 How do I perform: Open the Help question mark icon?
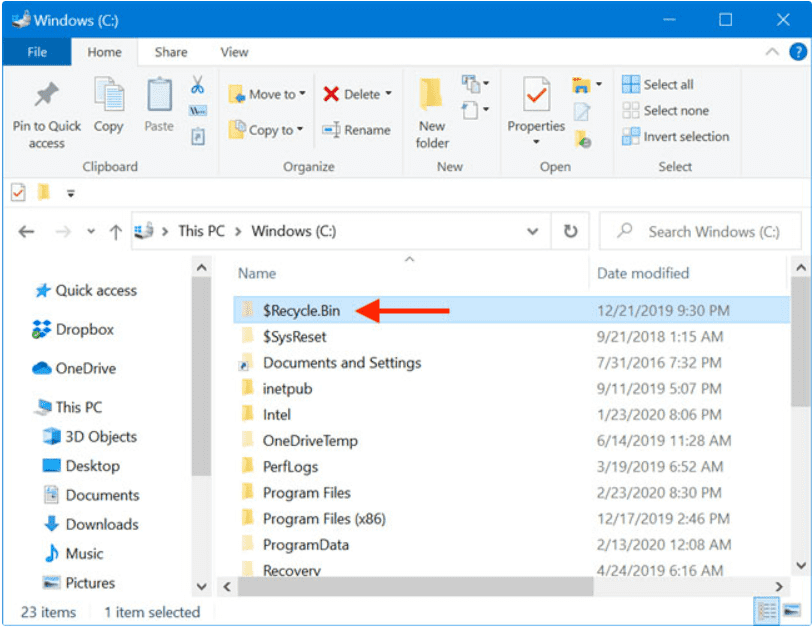pyautogui.click(x=798, y=51)
